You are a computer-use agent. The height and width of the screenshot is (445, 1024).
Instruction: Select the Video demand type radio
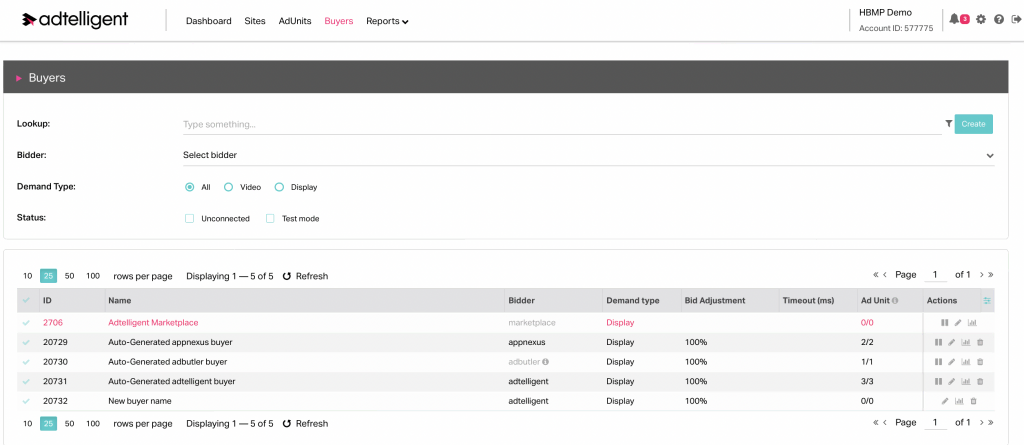pyautogui.click(x=229, y=187)
